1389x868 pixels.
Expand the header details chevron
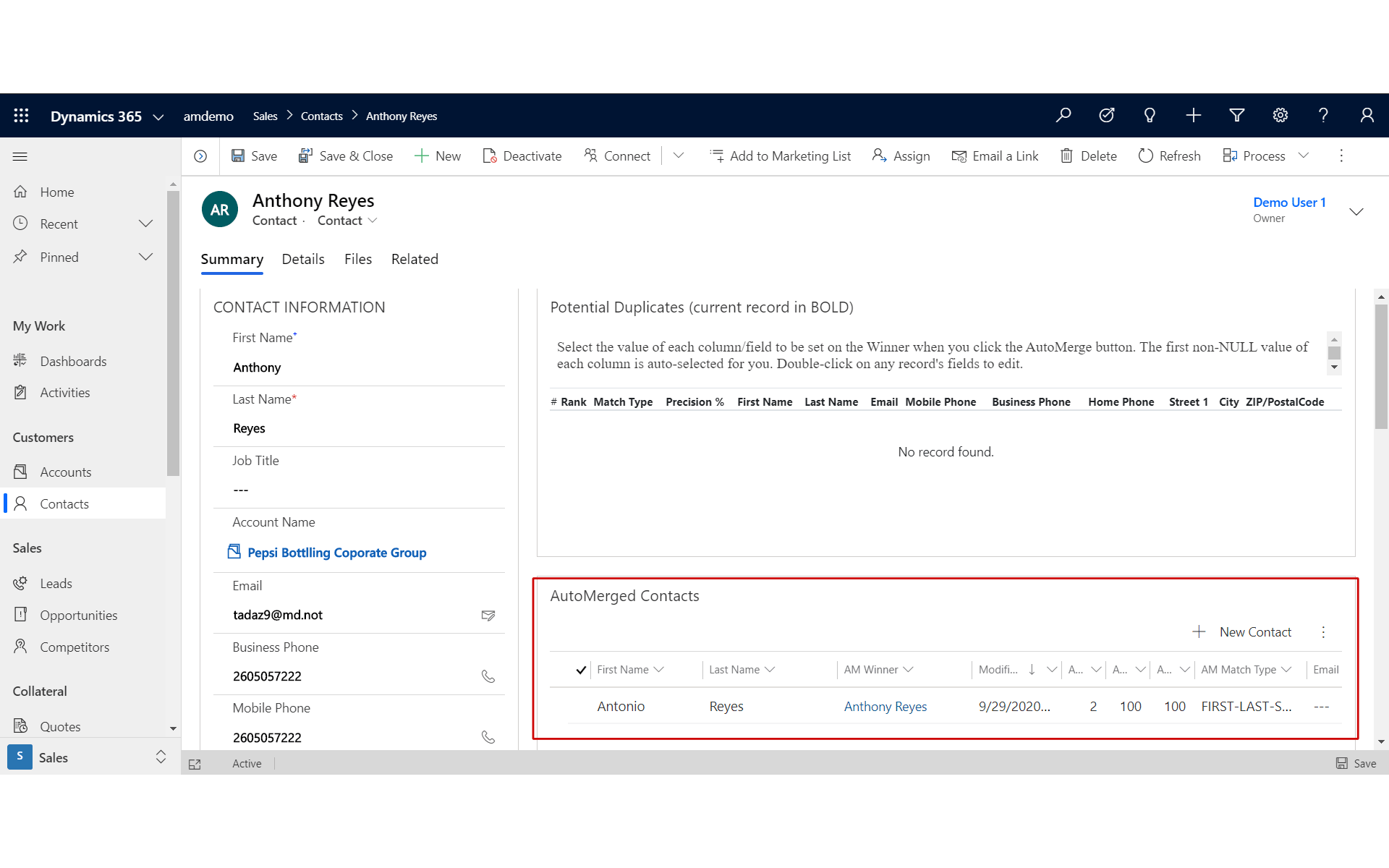(x=1356, y=212)
